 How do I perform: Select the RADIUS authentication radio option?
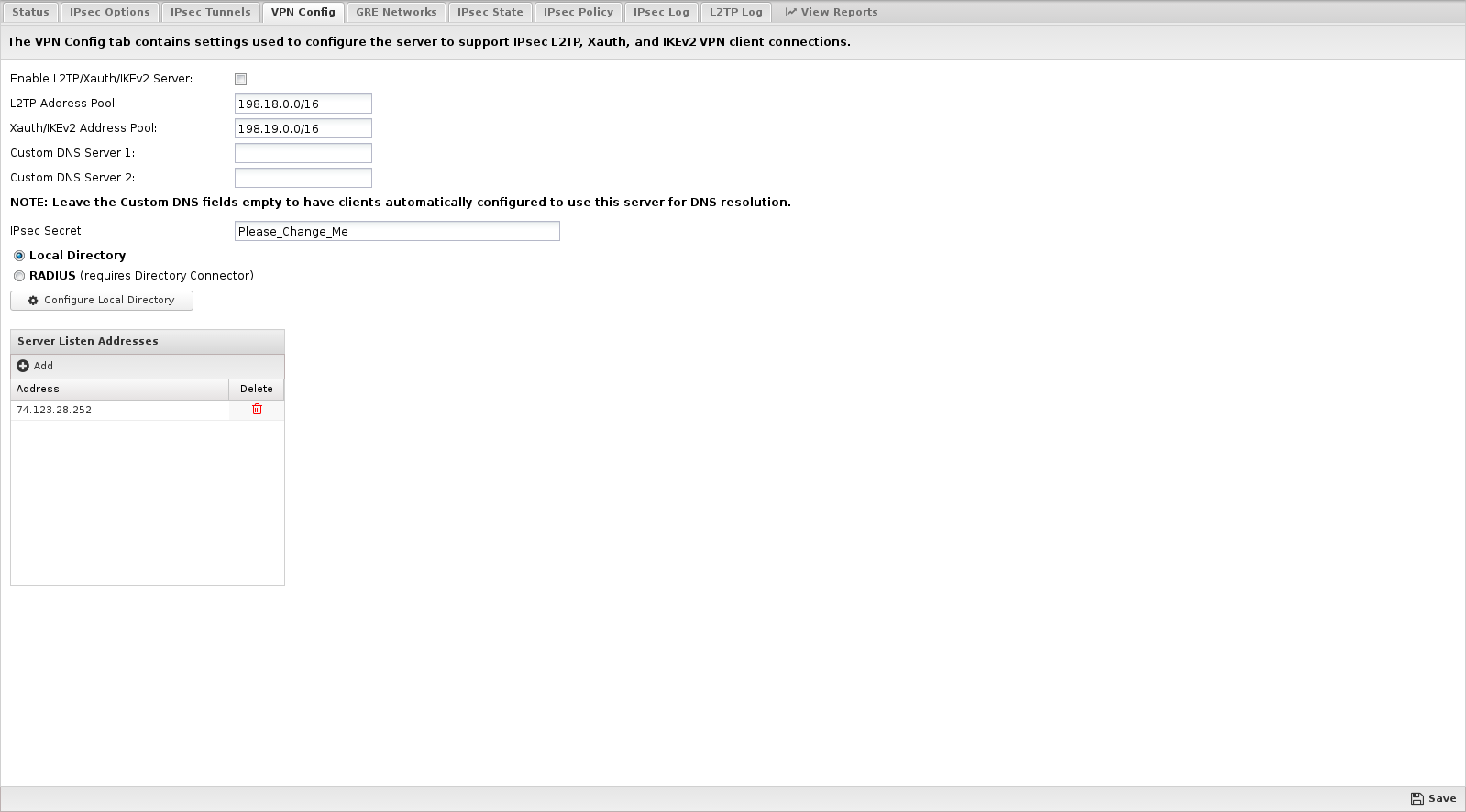point(19,276)
